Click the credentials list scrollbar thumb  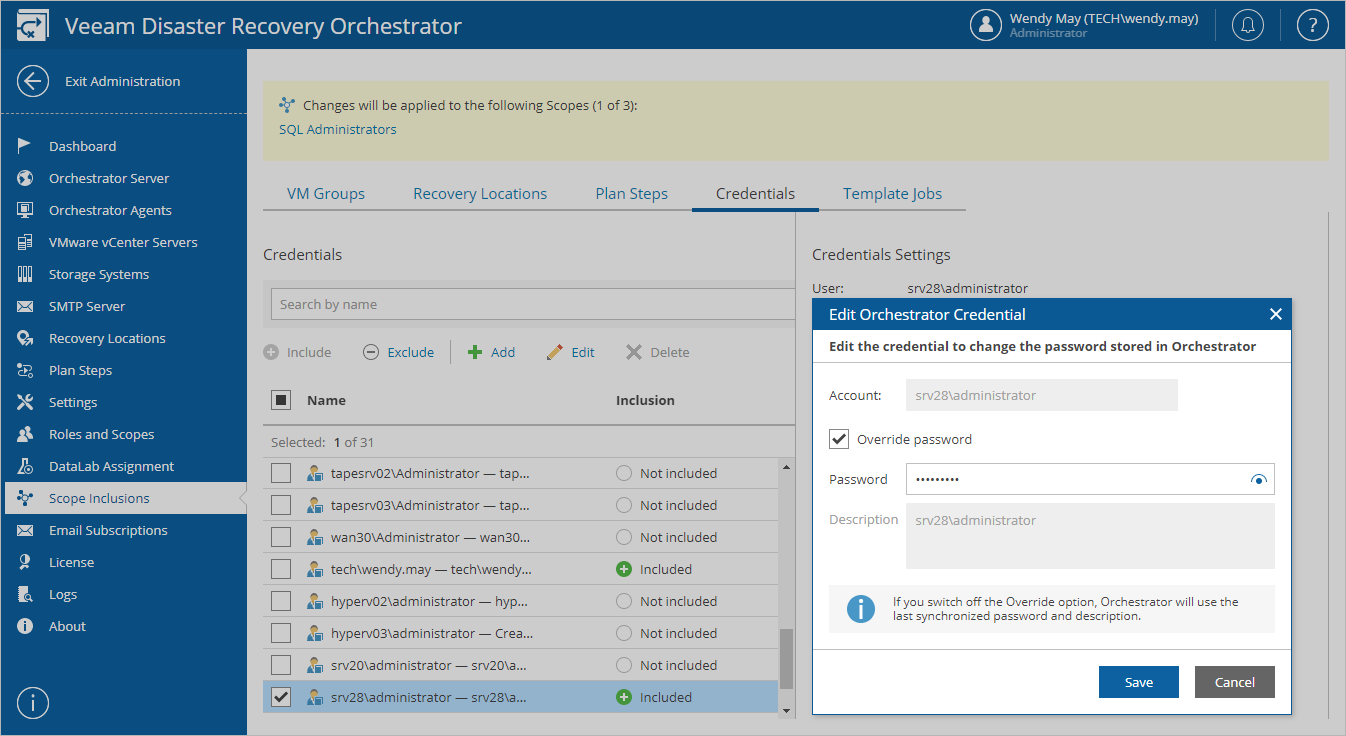(x=786, y=659)
